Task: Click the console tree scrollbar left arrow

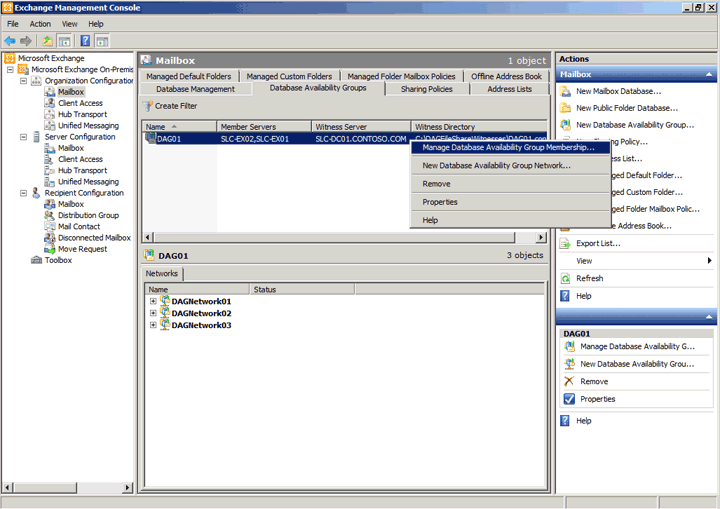Action: click(7, 487)
